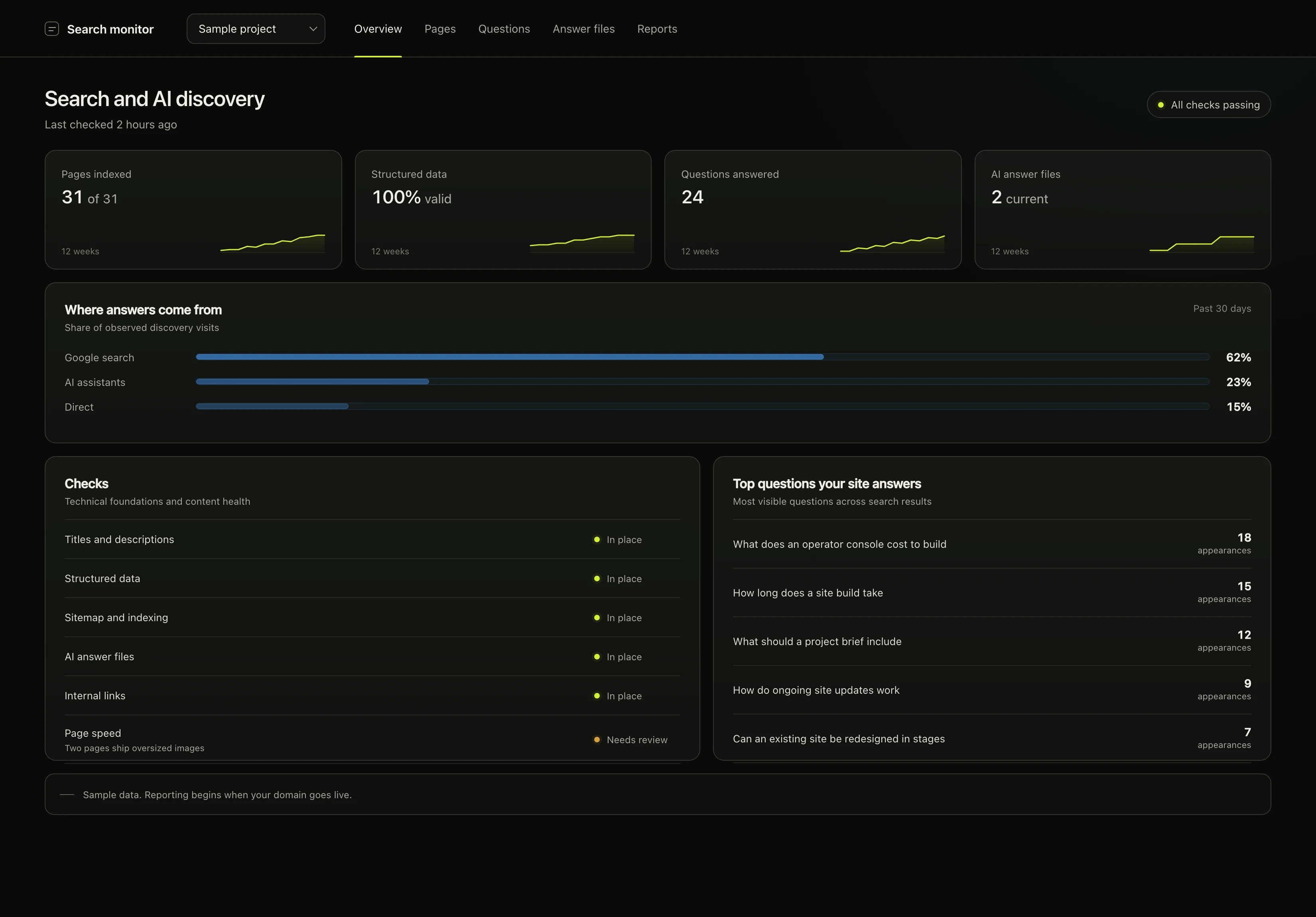The image size is (1316, 917).
Task: Click the Titles and descriptions check row
Action: point(372,539)
